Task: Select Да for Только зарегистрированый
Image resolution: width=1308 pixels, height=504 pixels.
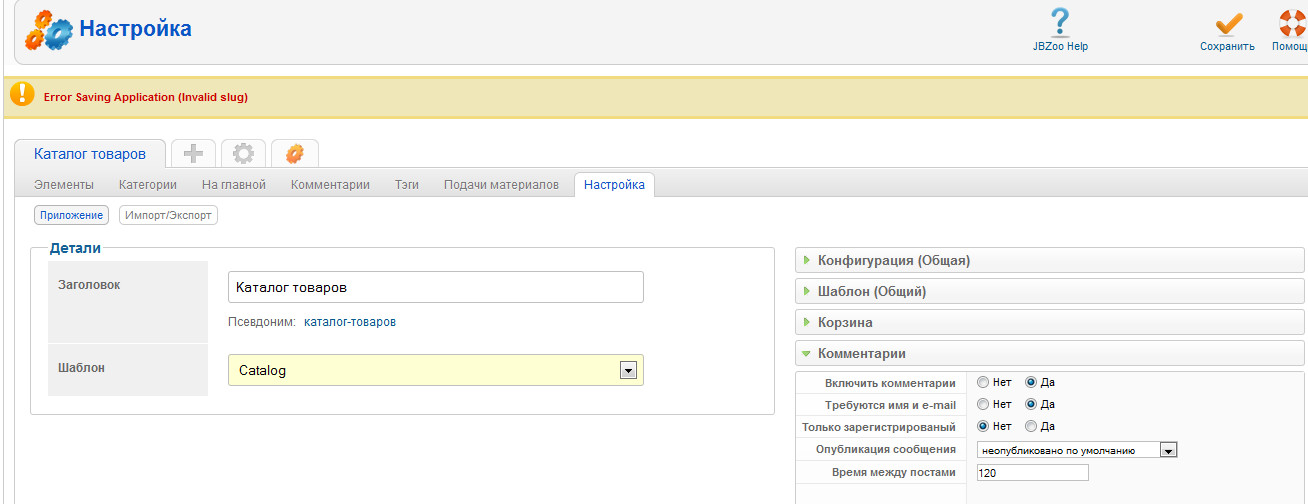Action: 1031,427
